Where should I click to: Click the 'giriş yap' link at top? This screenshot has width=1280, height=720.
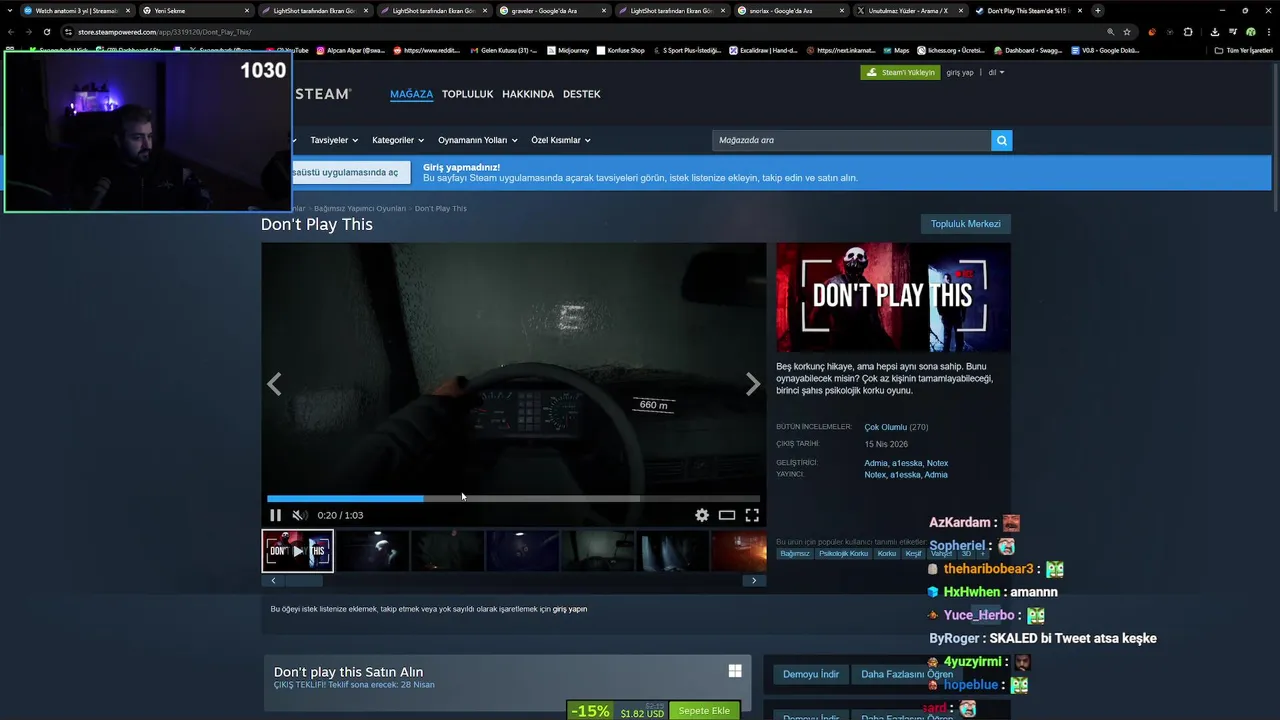click(x=960, y=72)
